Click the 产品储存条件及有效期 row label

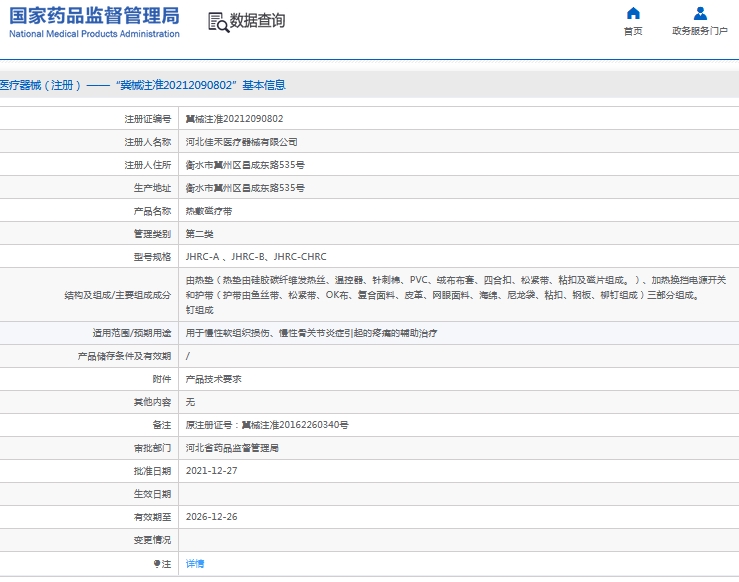click(x=124, y=356)
